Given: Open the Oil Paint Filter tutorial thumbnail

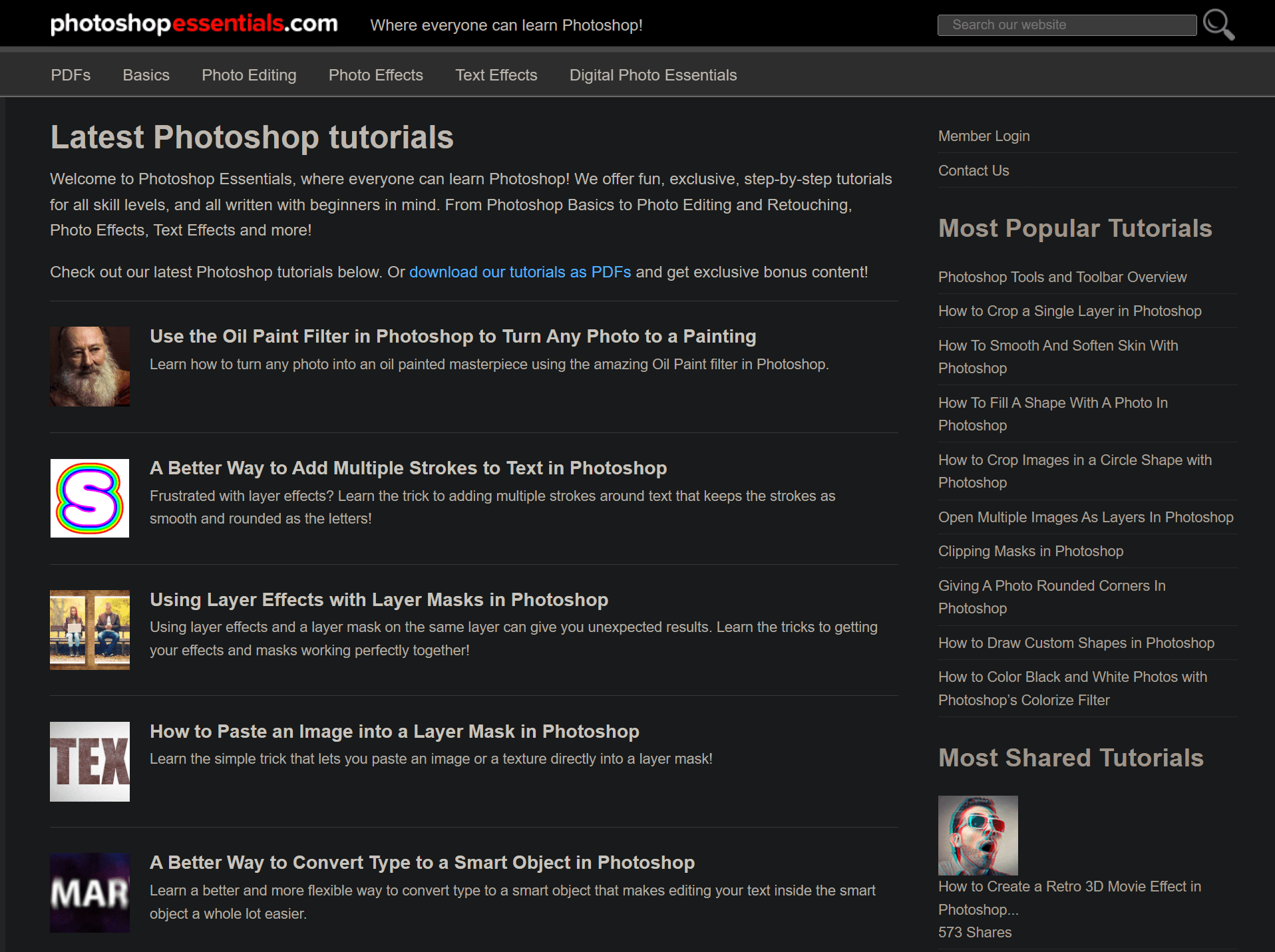Looking at the screenshot, I should tap(90, 366).
